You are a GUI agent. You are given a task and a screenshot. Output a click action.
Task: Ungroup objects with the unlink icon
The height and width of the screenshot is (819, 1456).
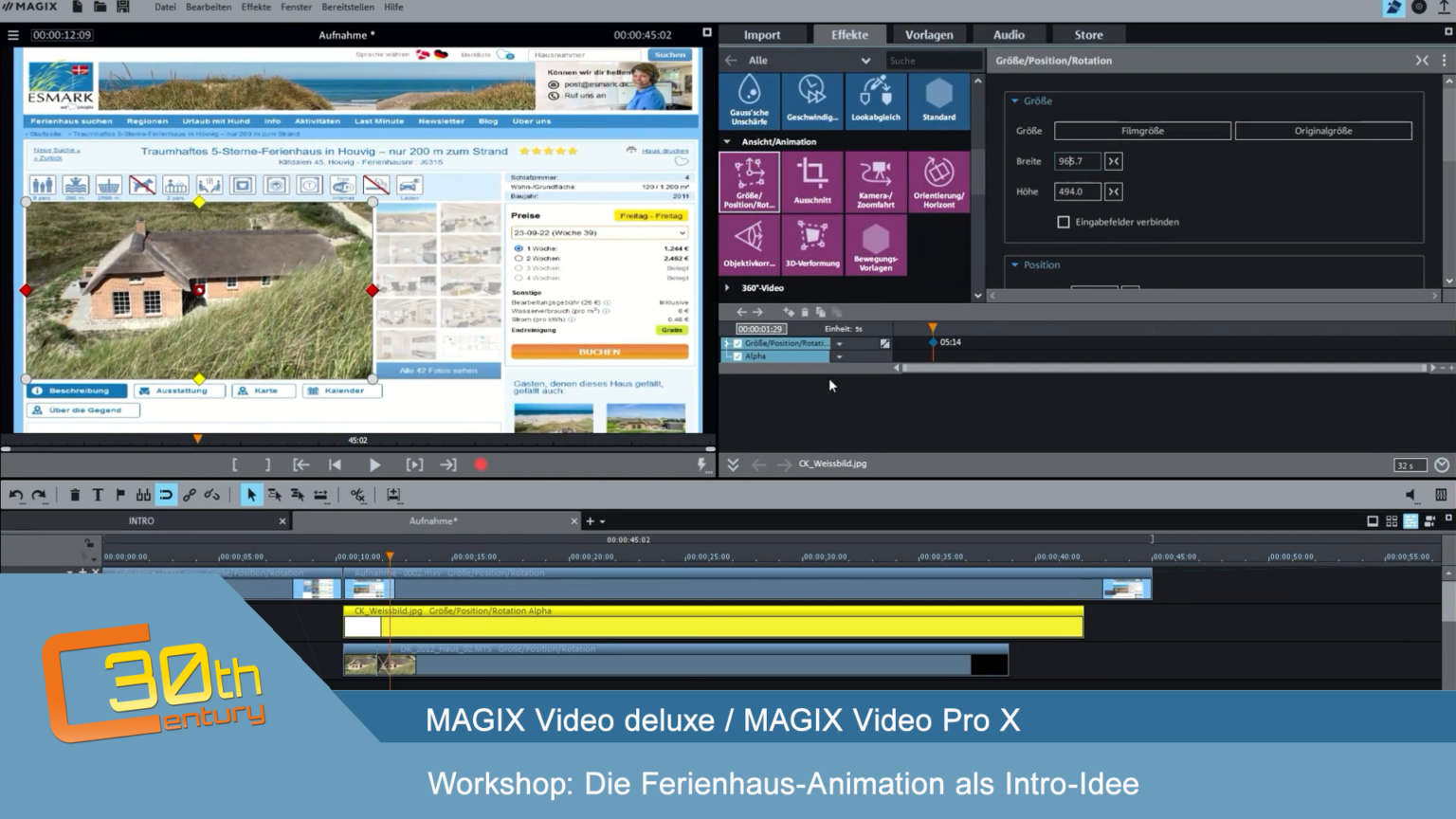point(212,495)
